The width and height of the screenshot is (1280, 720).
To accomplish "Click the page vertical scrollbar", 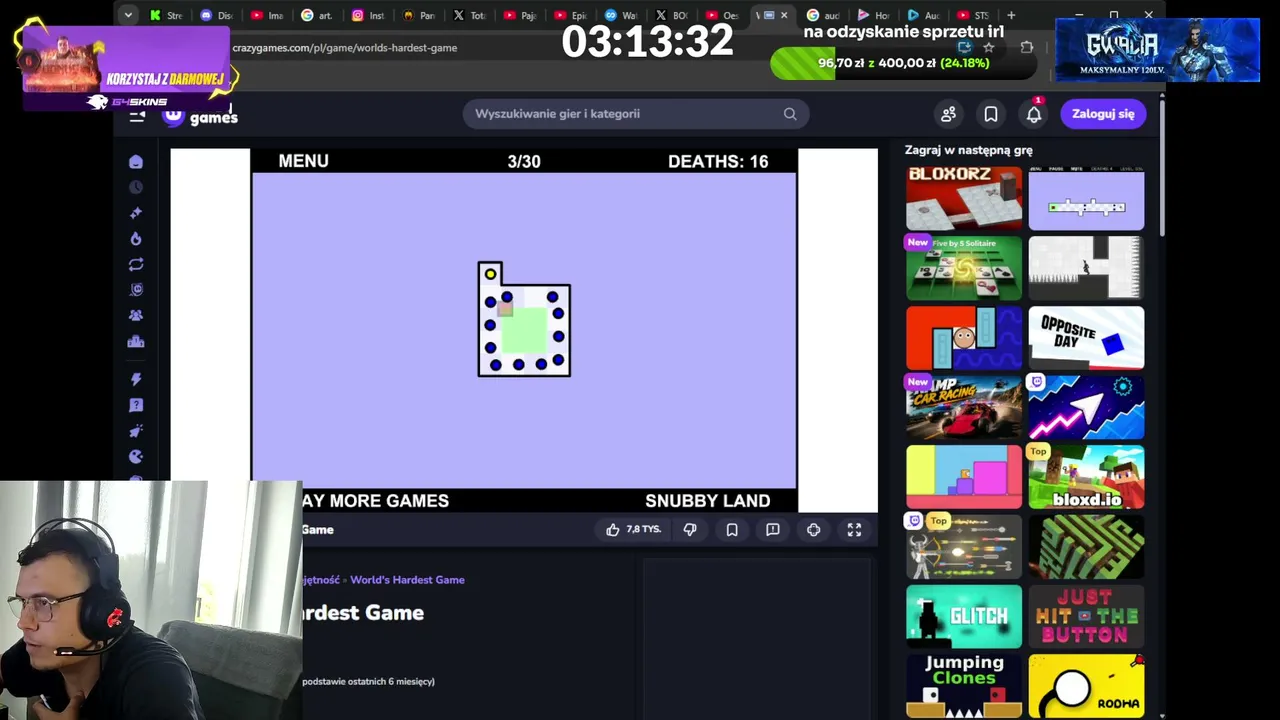I will point(1162,168).
